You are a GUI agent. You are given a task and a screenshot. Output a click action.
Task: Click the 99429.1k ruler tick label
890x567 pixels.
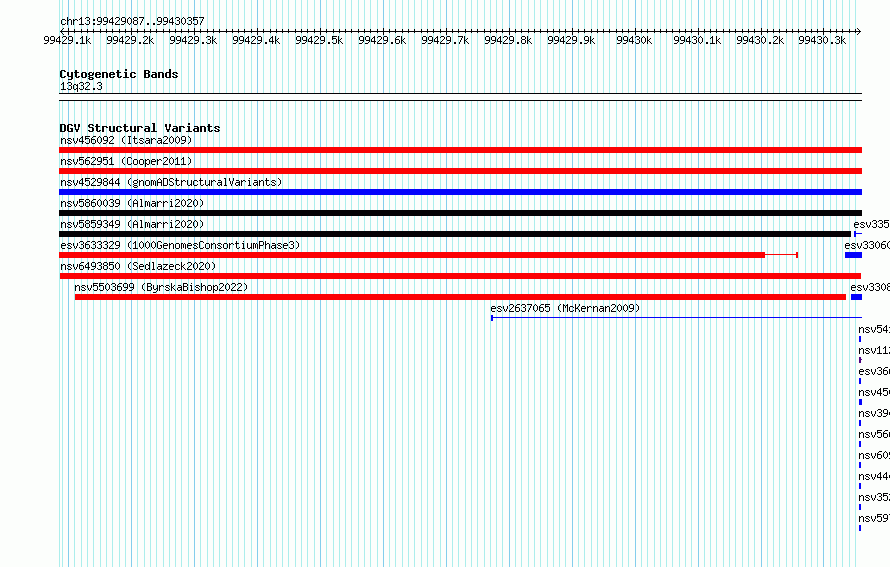(x=67, y=40)
